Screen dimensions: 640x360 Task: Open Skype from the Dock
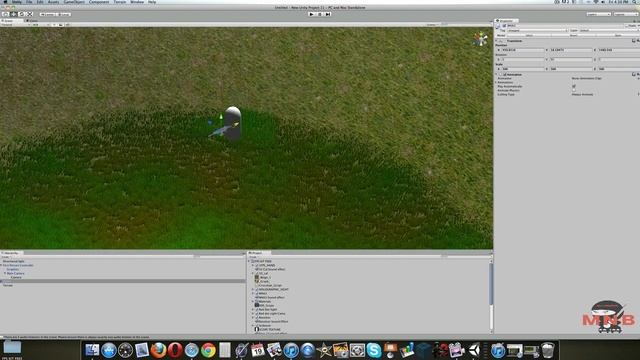373,350
